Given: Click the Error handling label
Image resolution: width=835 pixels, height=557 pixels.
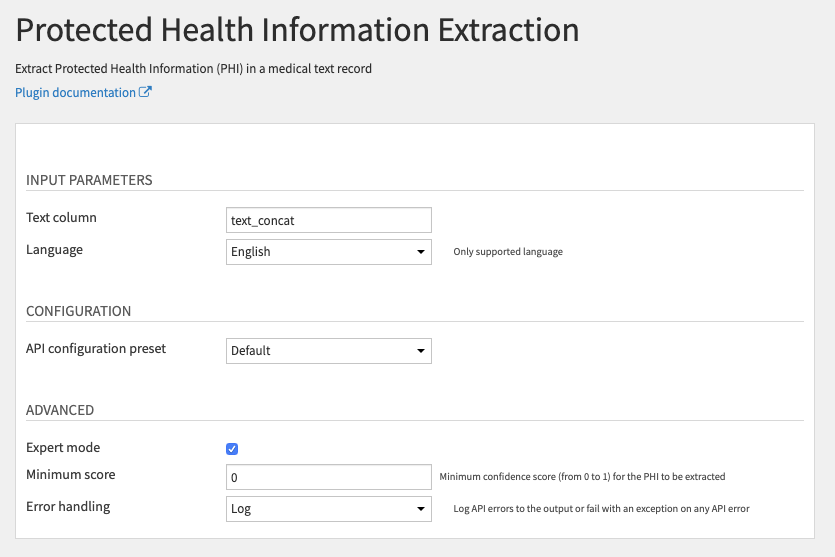Looking at the screenshot, I should [68, 506].
